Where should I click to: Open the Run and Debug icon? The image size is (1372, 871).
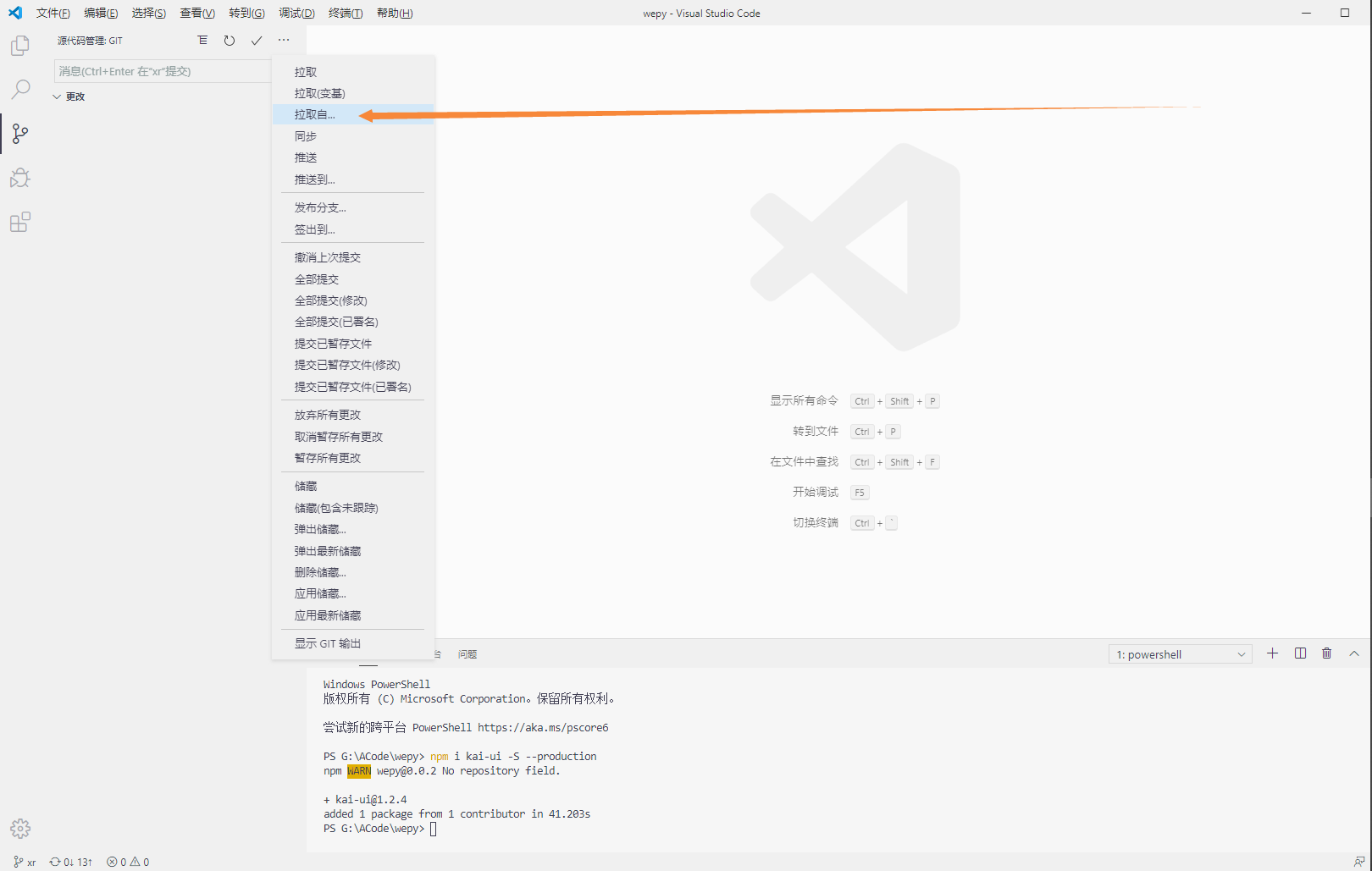click(x=19, y=178)
